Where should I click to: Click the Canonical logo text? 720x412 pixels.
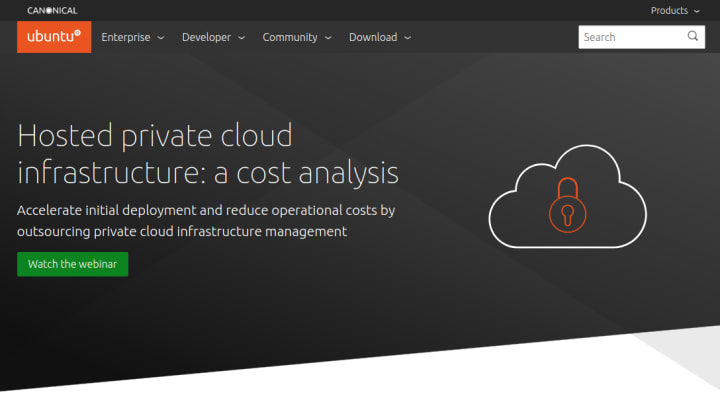52,11
